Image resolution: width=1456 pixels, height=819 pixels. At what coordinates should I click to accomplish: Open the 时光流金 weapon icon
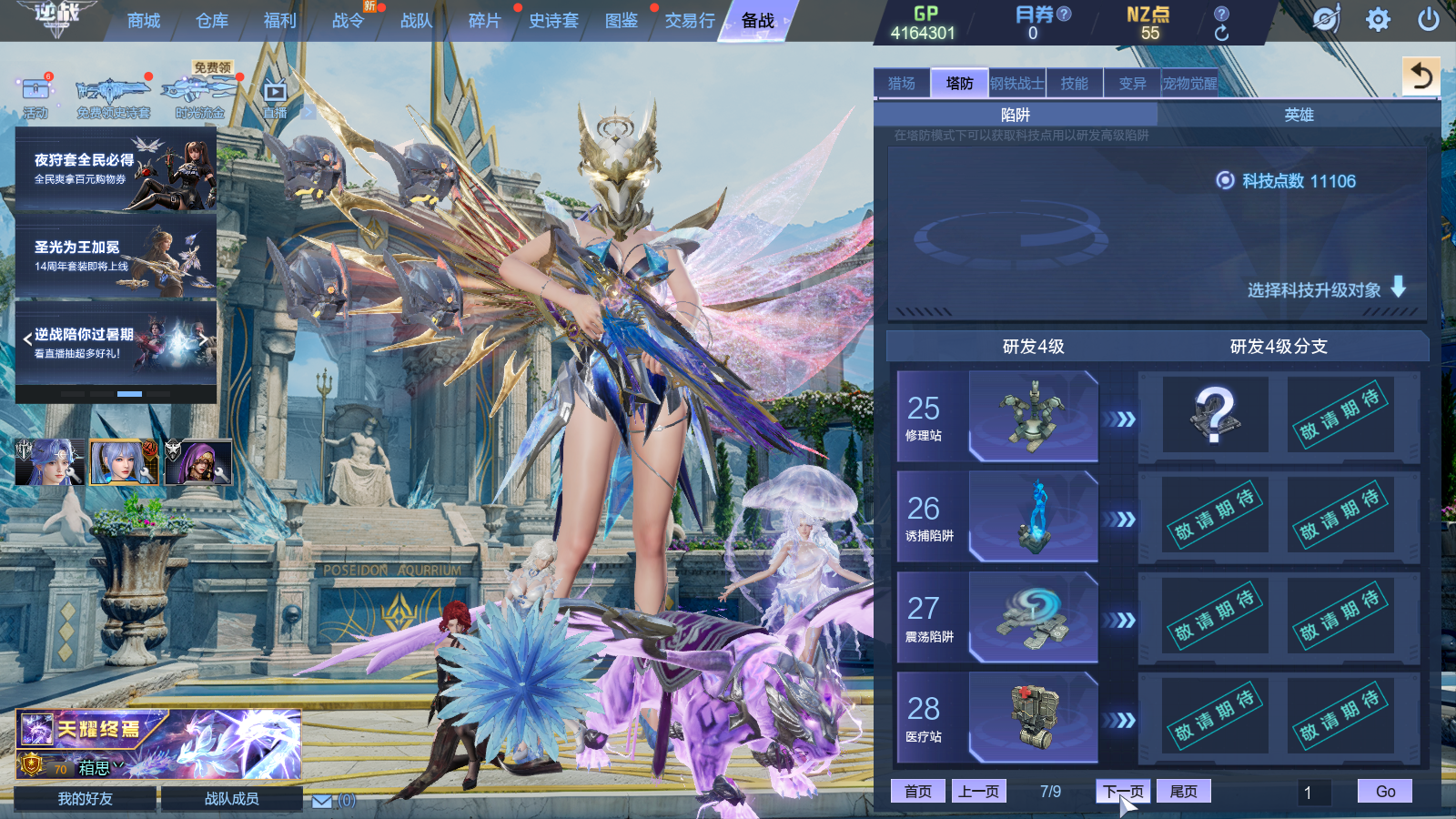tap(200, 96)
